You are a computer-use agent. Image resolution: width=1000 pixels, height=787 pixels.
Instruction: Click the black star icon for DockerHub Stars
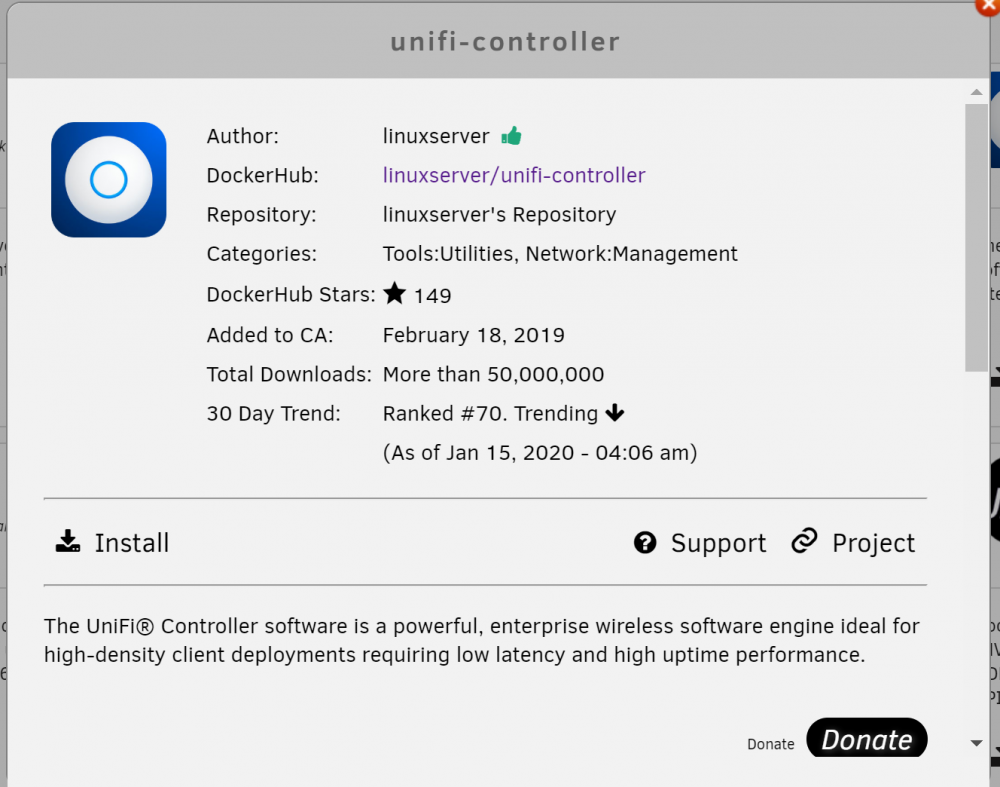395,293
